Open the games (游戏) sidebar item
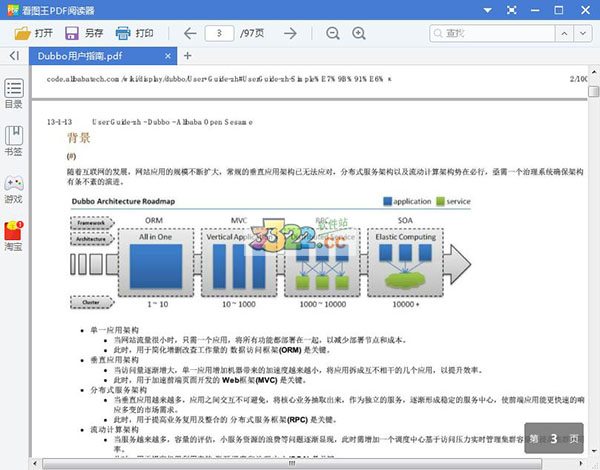Screen dimensions: 600x470 (14, 189)
